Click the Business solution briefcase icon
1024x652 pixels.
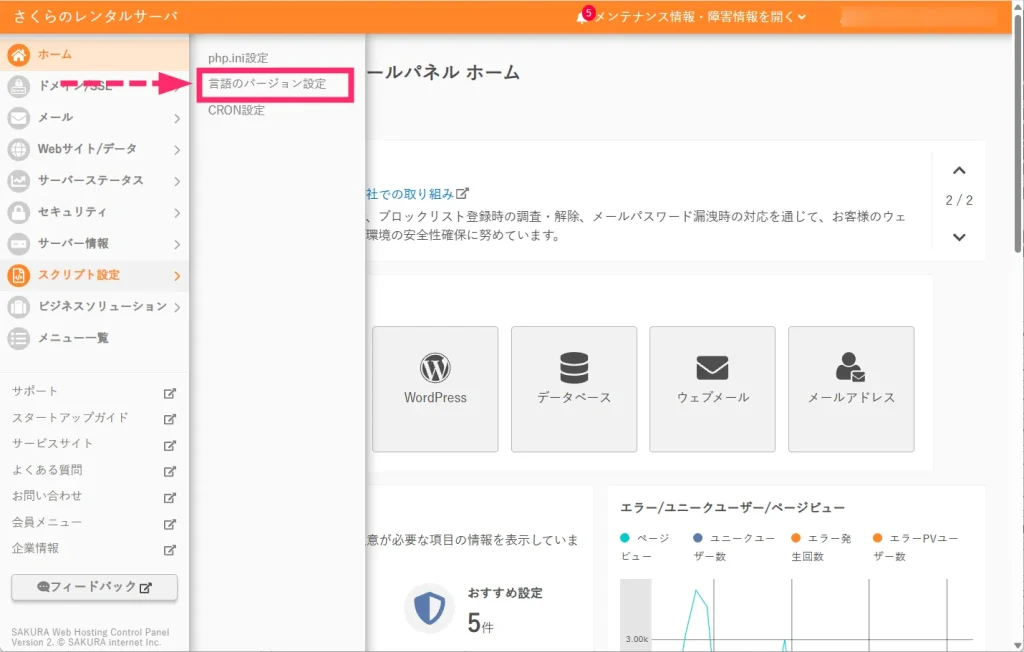coord(18,306)
